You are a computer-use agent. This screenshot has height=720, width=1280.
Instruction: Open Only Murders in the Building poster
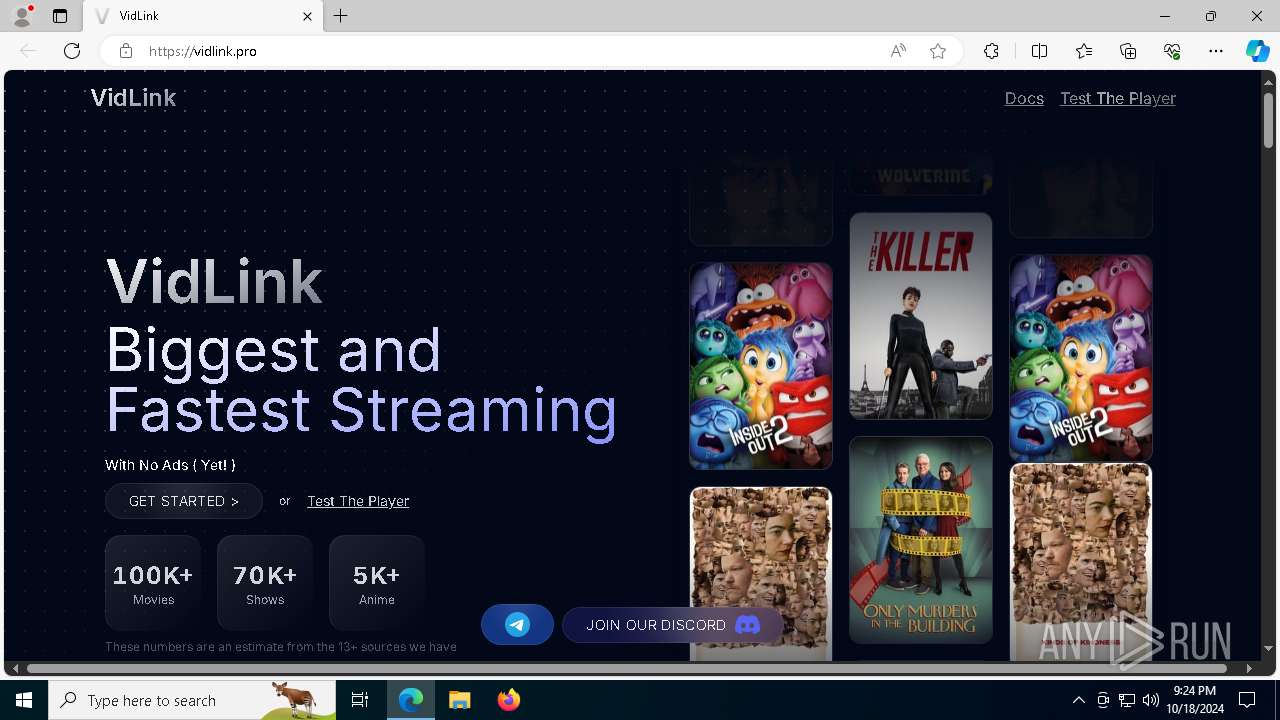tap(921, 540)
